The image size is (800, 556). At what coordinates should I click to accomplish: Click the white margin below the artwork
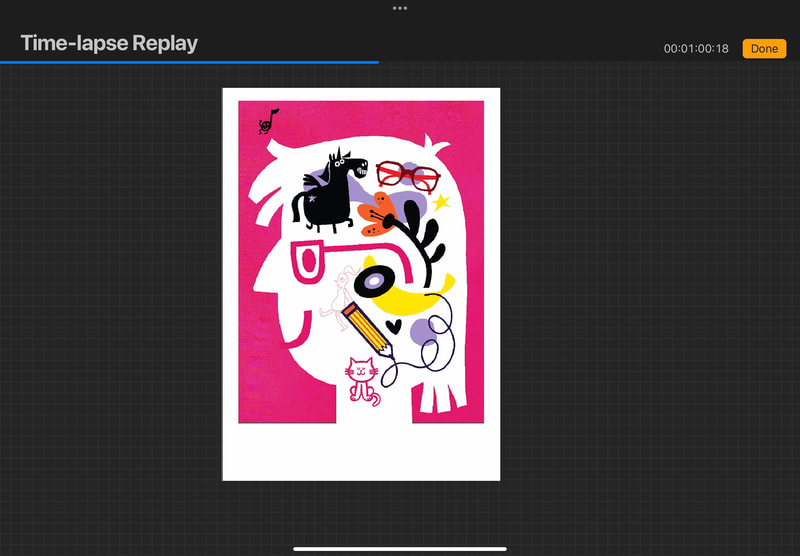[360, 452]
